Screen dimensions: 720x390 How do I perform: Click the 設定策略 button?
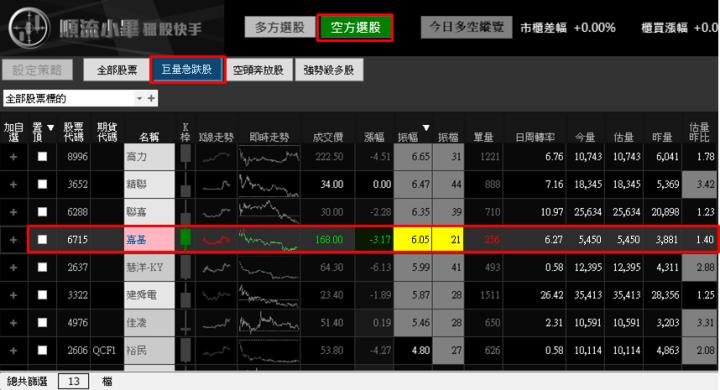coord(37,70)
